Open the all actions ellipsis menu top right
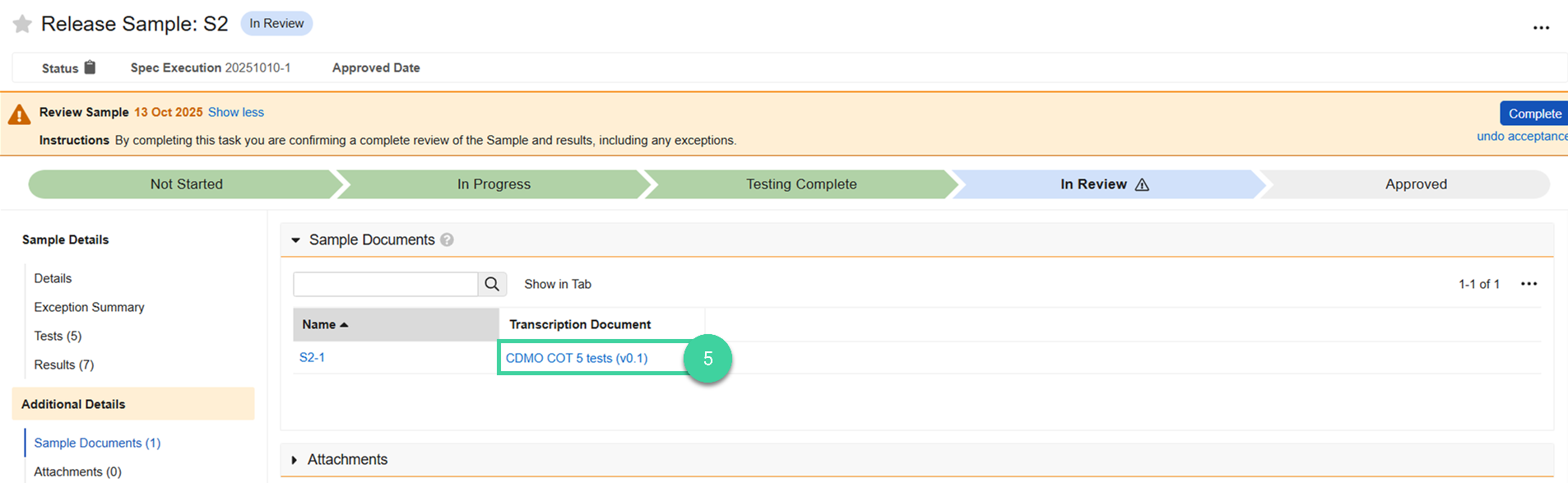 point(1541,27)
